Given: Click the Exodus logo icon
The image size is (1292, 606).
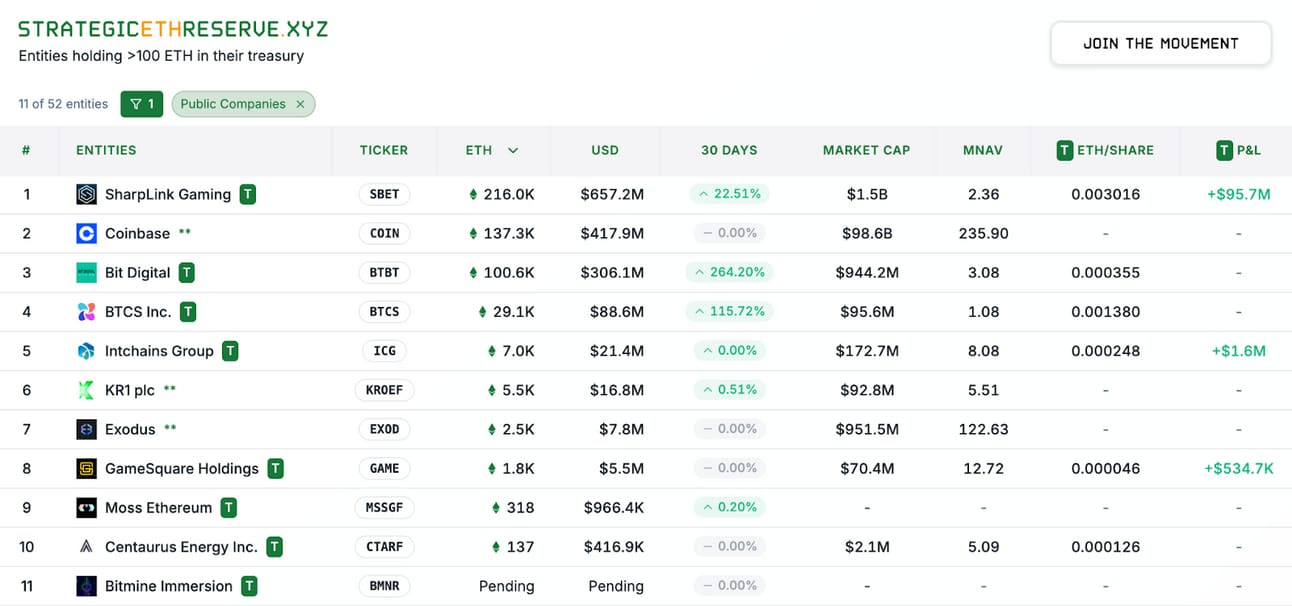Looking at the screenshot, I should click(87, 429).
